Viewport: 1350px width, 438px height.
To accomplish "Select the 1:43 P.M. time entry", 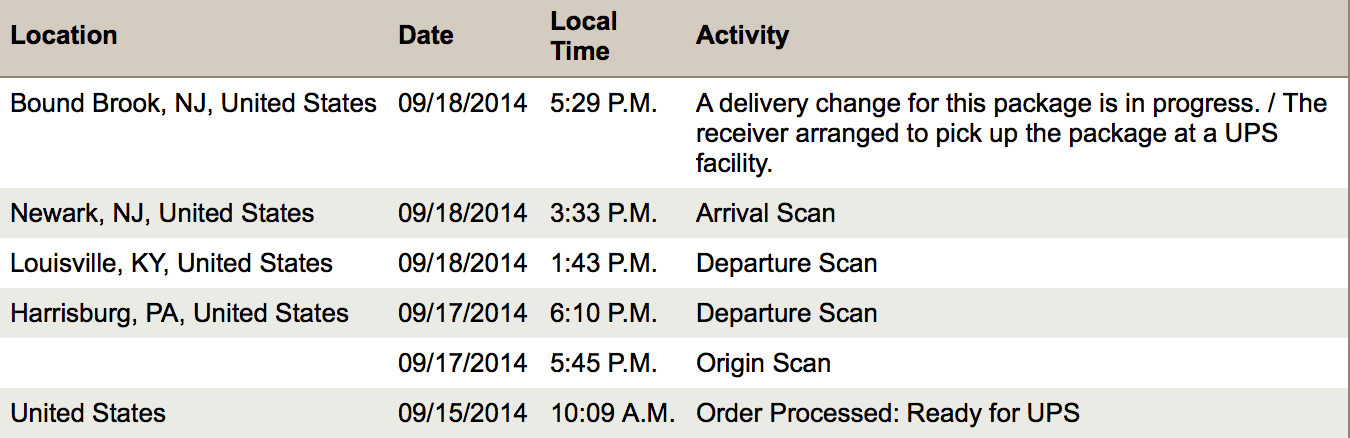I will click(x=603, y=263).
